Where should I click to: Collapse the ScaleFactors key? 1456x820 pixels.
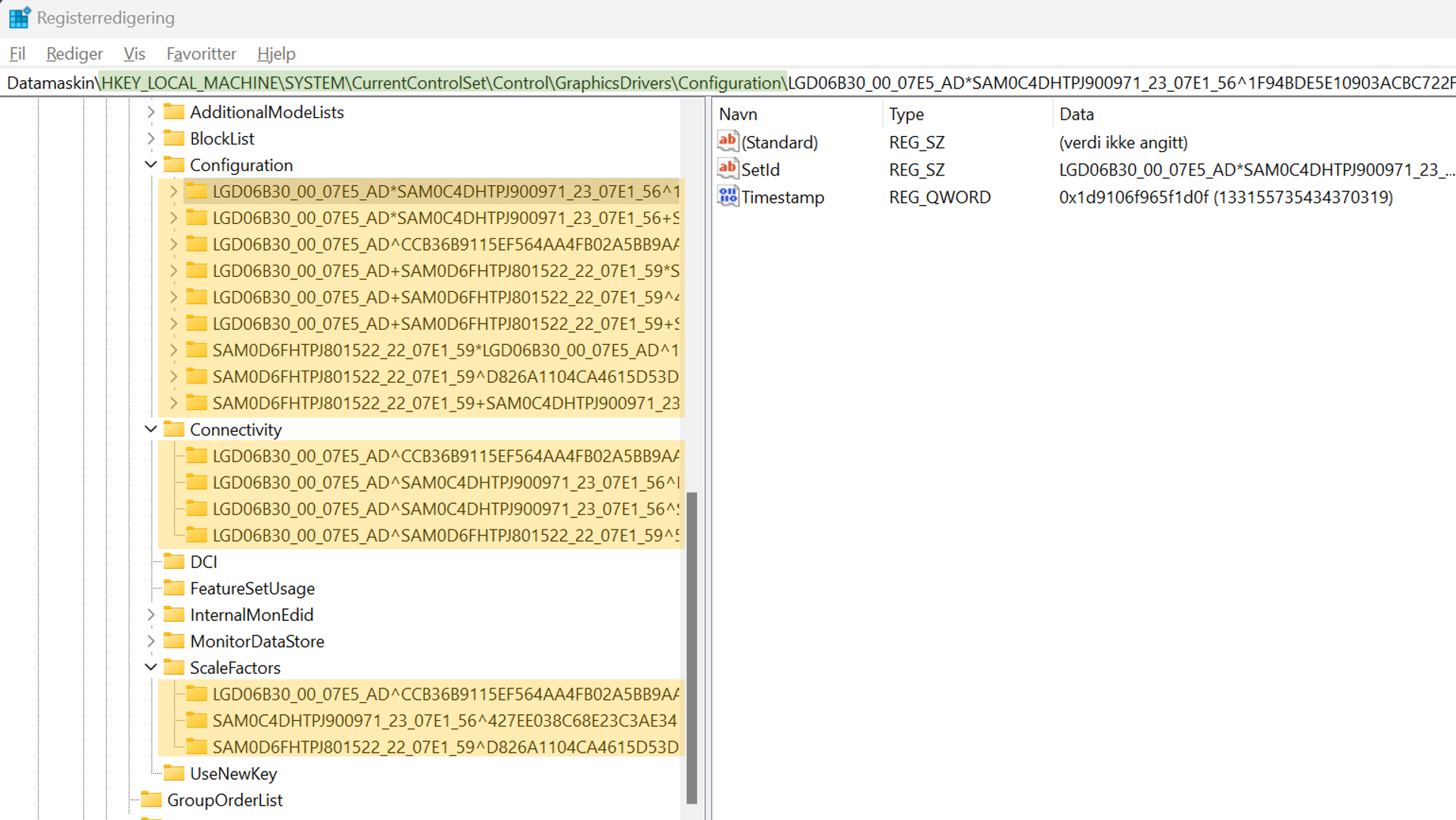point(151,668)
